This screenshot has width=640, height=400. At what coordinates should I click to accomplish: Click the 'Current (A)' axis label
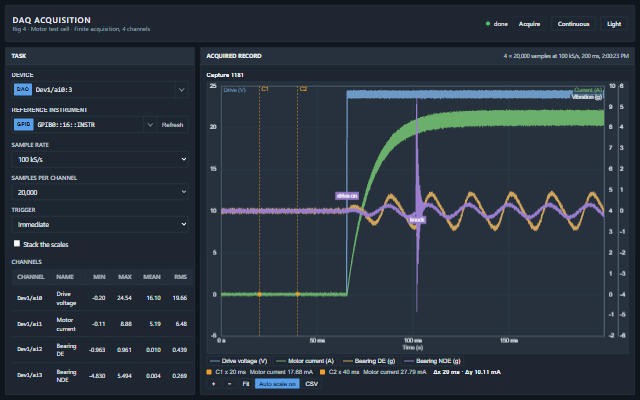pyautogui.click(x=588, y=90)
